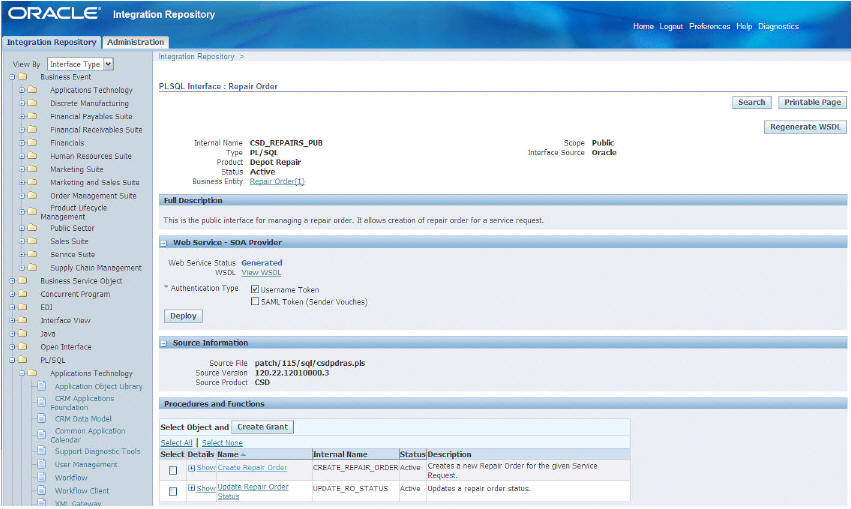
Task: Click the Regenerate WSDL button
Action: [805, 127]
